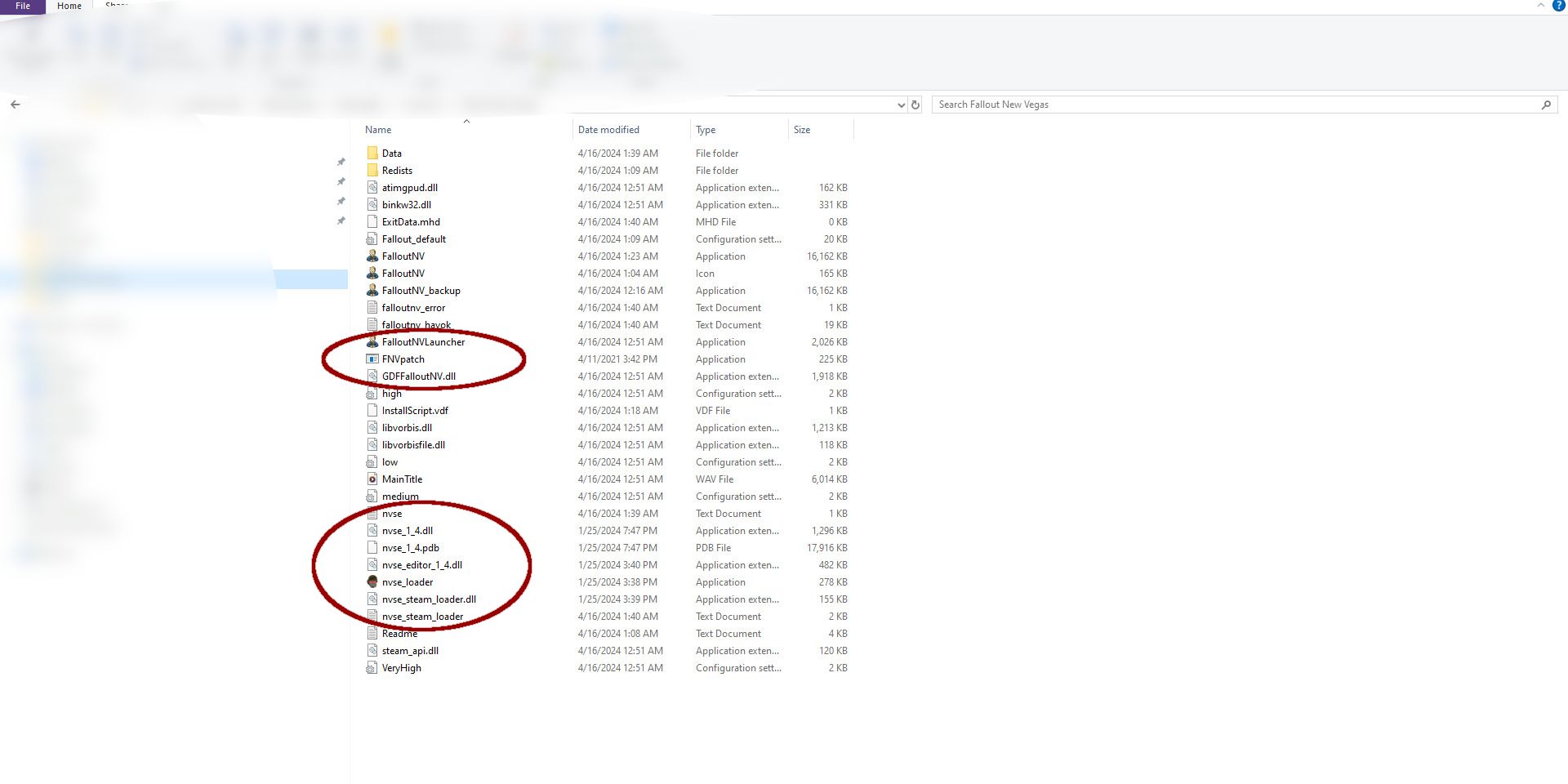Select the Readme text document

coord(399,634)
